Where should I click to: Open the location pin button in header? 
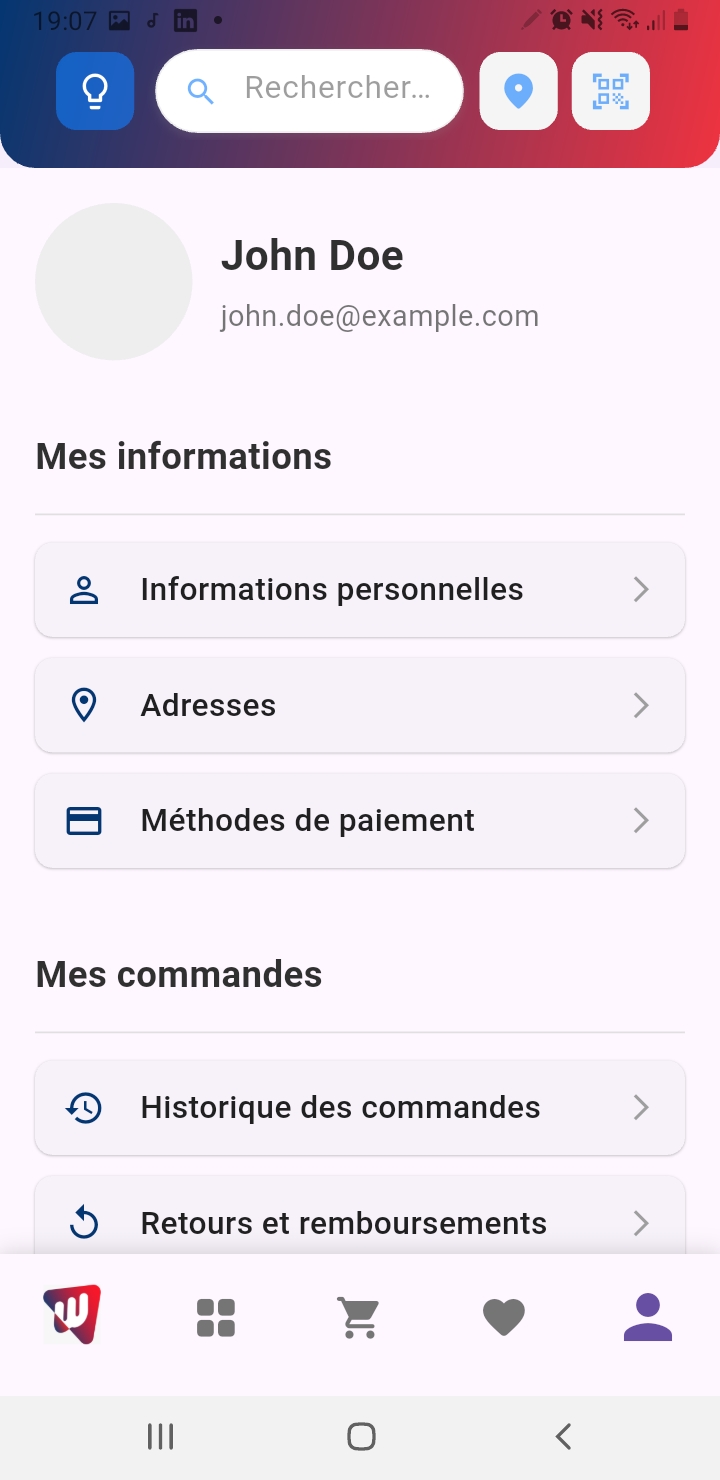click(x=518, y=91)
